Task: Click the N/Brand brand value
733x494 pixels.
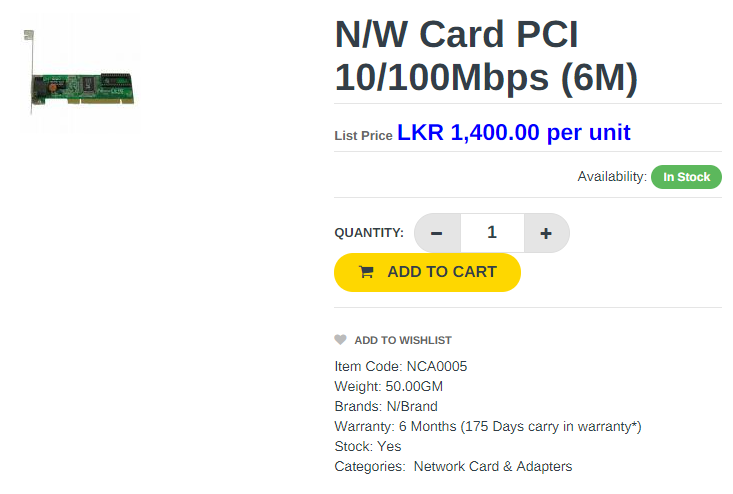Action: [412, 407]
